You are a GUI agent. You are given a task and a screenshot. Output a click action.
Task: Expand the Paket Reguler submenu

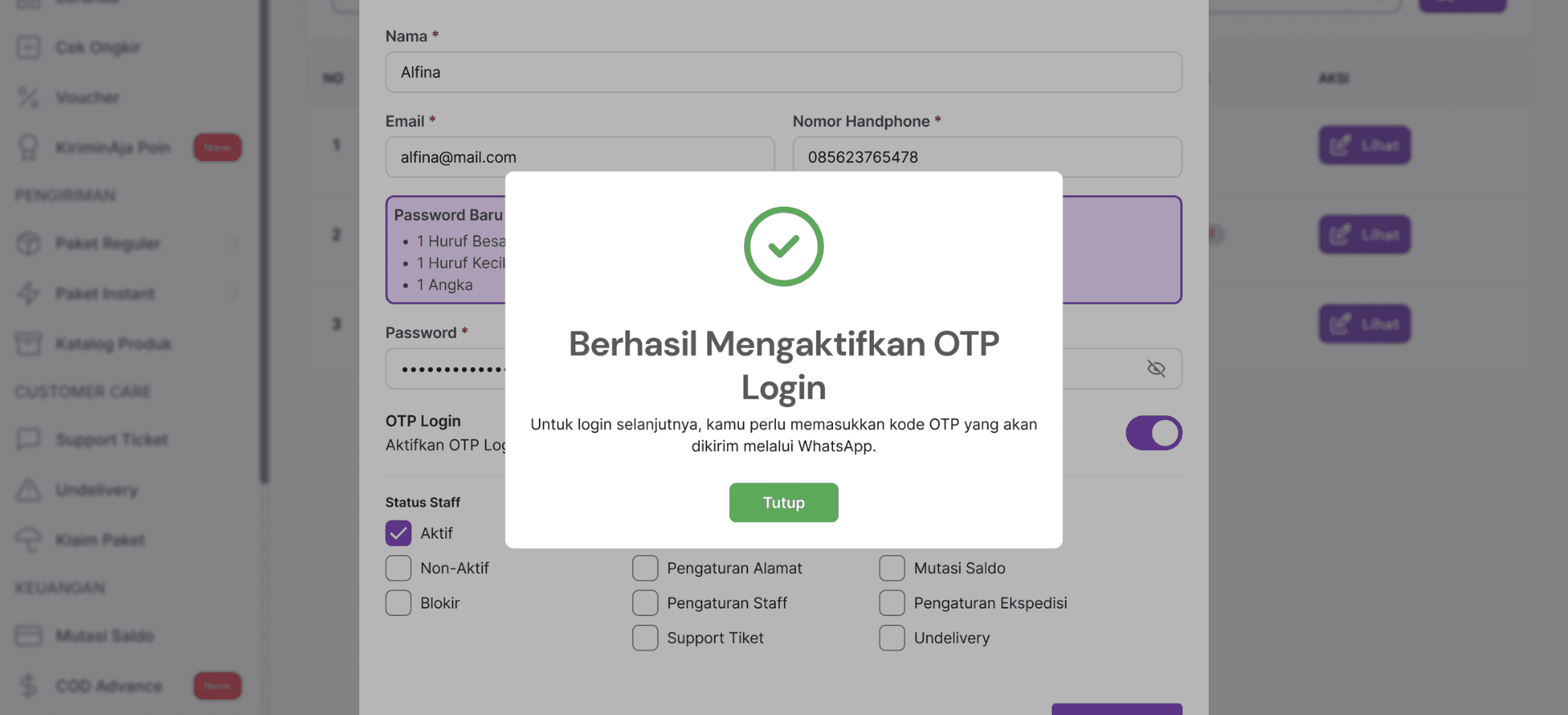click(235, 244)
